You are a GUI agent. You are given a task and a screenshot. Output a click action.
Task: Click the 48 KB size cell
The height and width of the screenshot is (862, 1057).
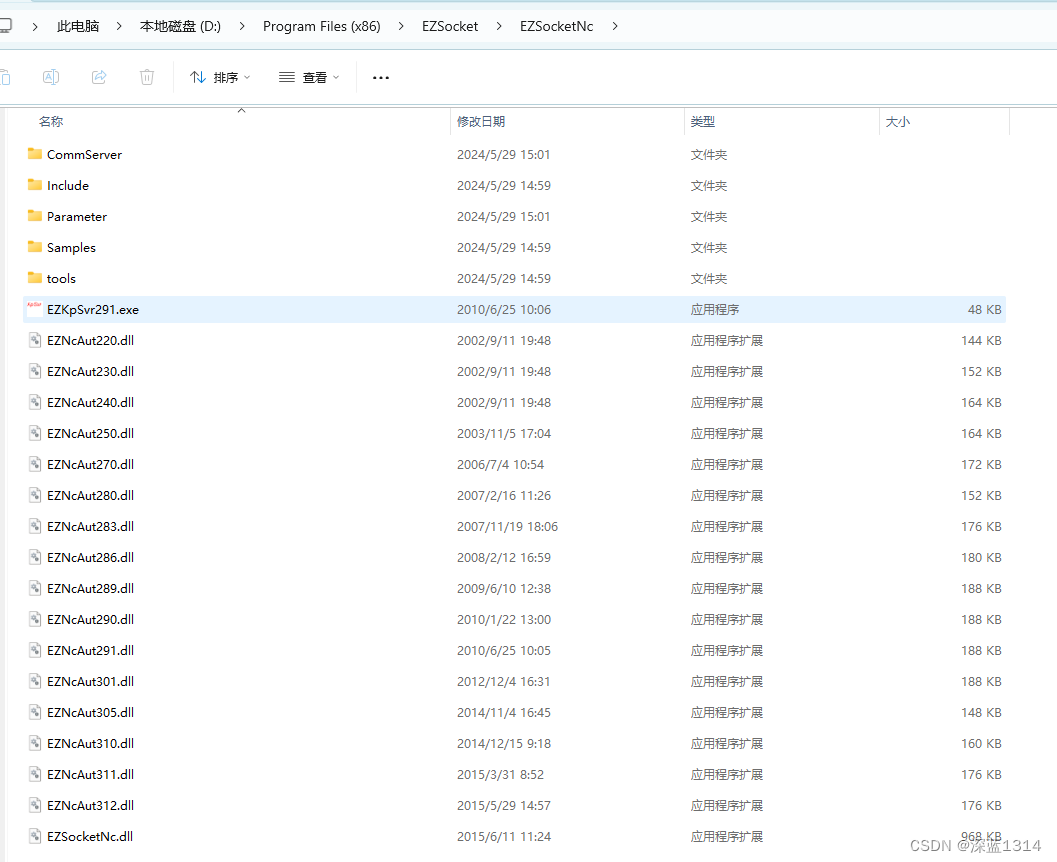coord(984,309)
